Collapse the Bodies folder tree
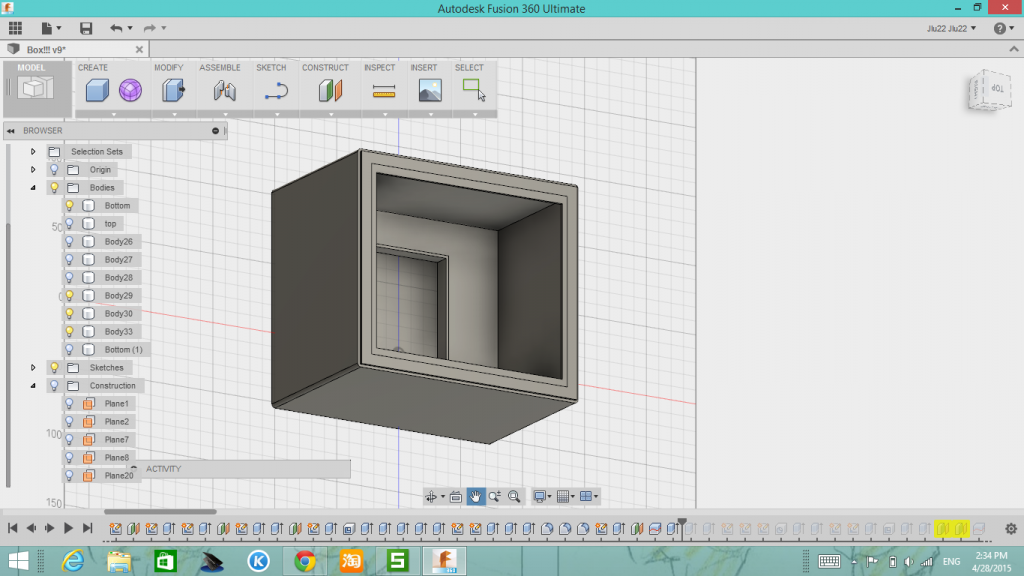1024x576 pixels. [x=33, y=188]
